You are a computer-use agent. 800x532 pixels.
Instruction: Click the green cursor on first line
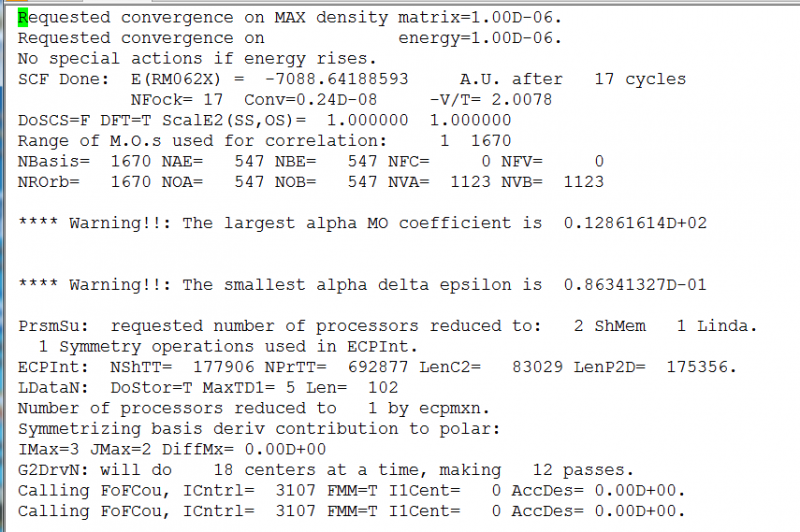pyautogui.click(x=24, y=18)
